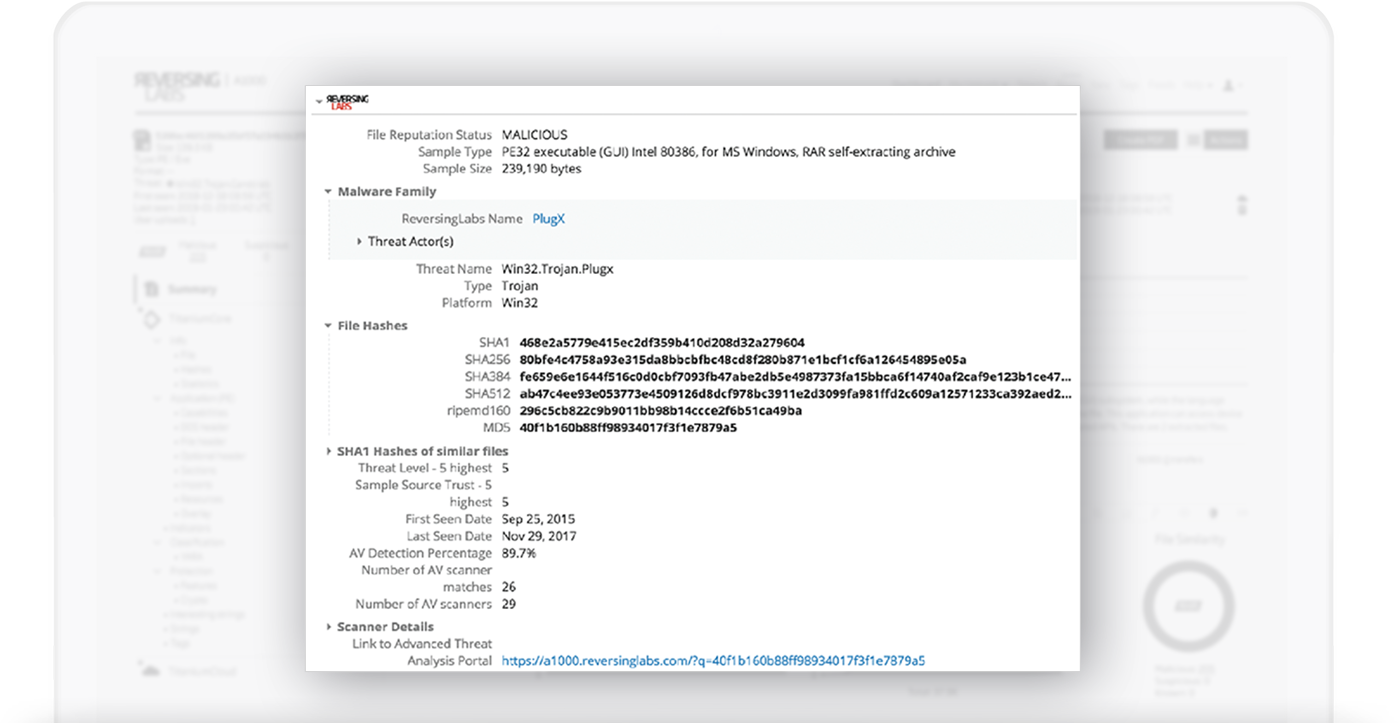Expand the Threat Actor(s) section

(360, 242)
